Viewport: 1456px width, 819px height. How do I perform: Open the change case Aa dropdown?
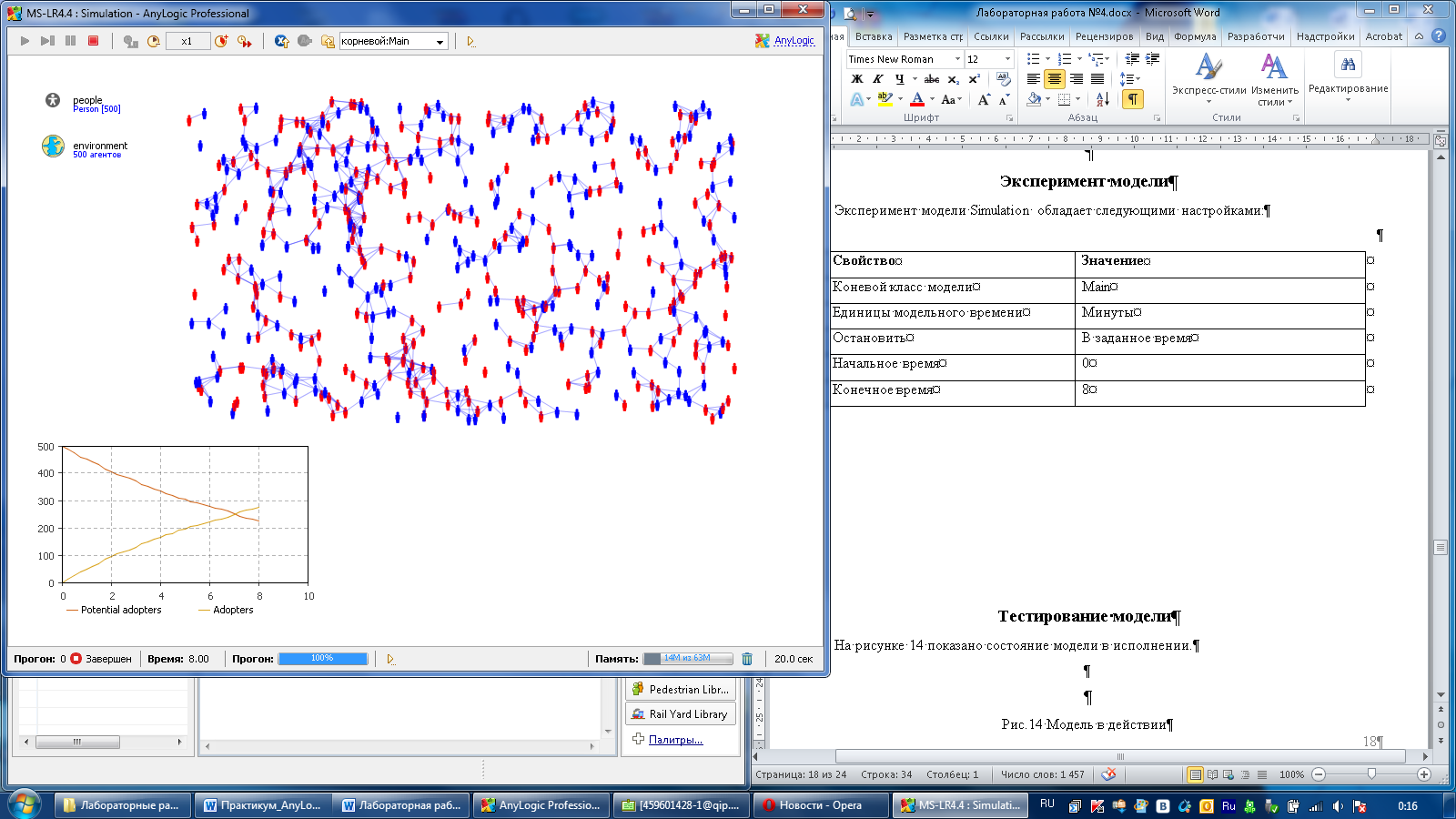(x=951, y=99)
